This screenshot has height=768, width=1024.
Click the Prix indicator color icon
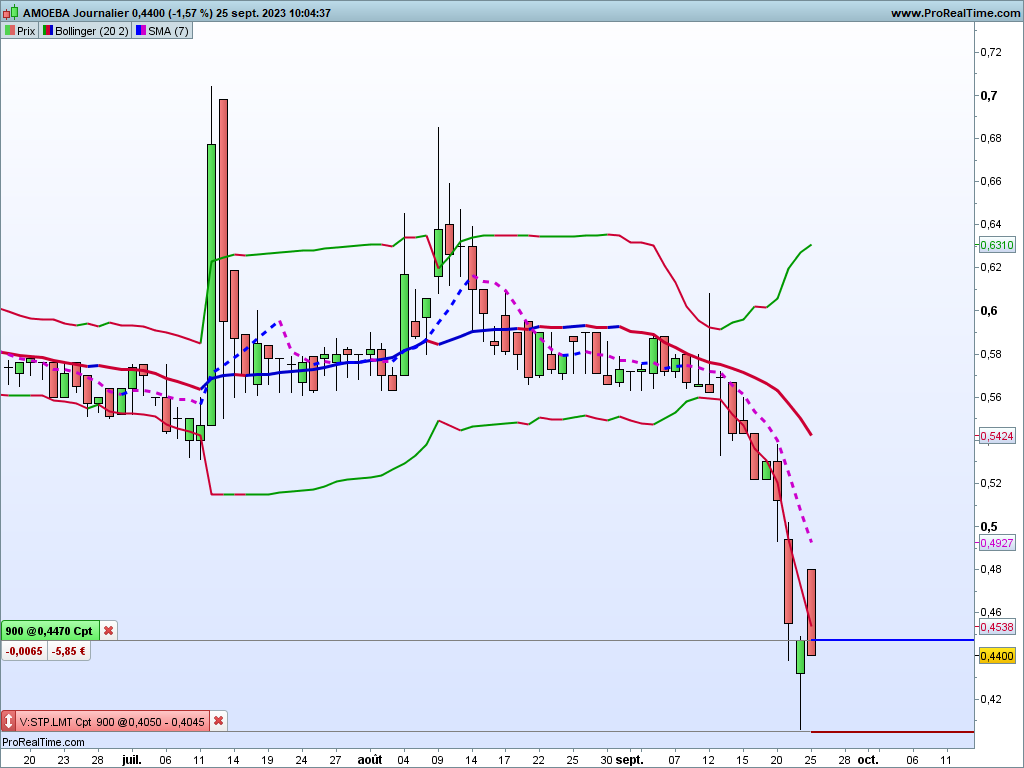pos(10,30)
